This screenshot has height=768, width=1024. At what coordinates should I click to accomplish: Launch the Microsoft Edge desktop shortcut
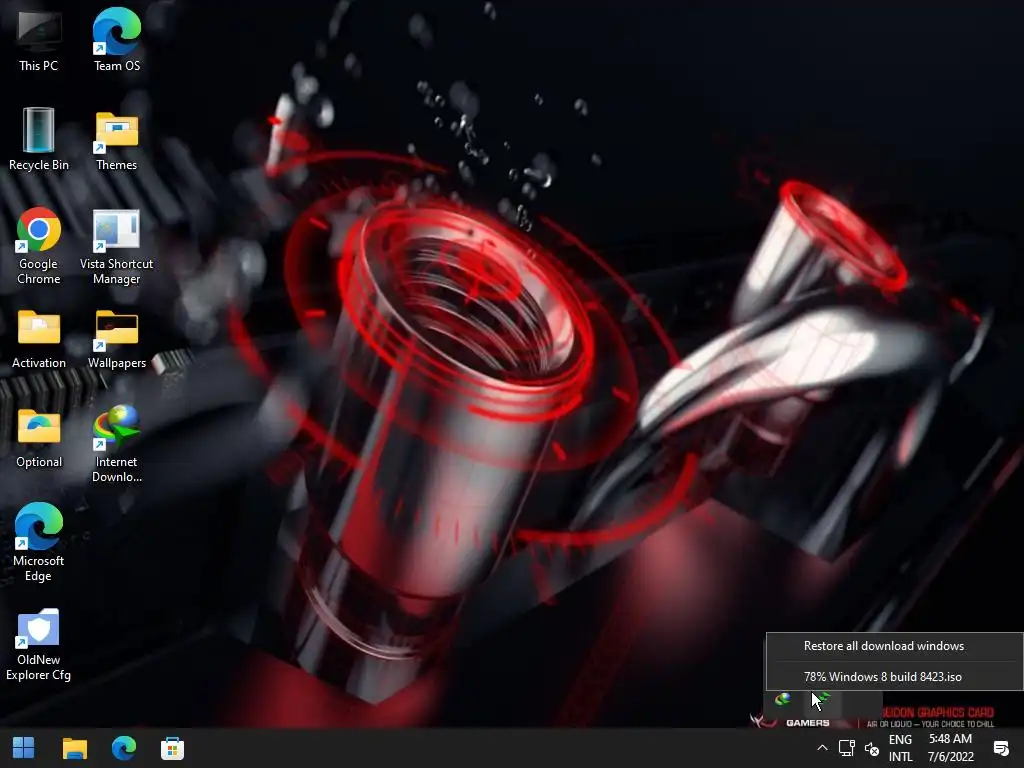[x=39, y=542]
